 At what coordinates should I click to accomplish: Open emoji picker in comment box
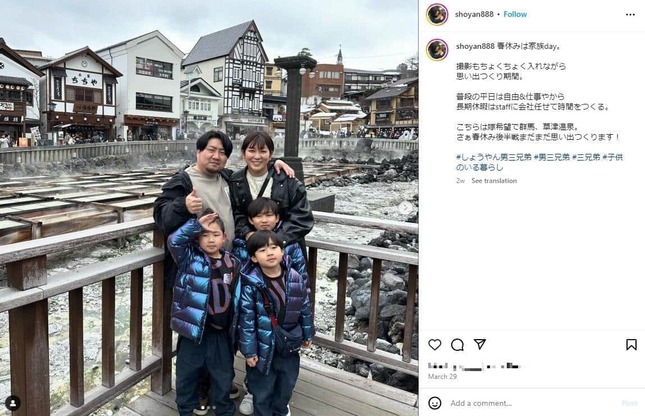pyautogui.click(x=435, y=403)
